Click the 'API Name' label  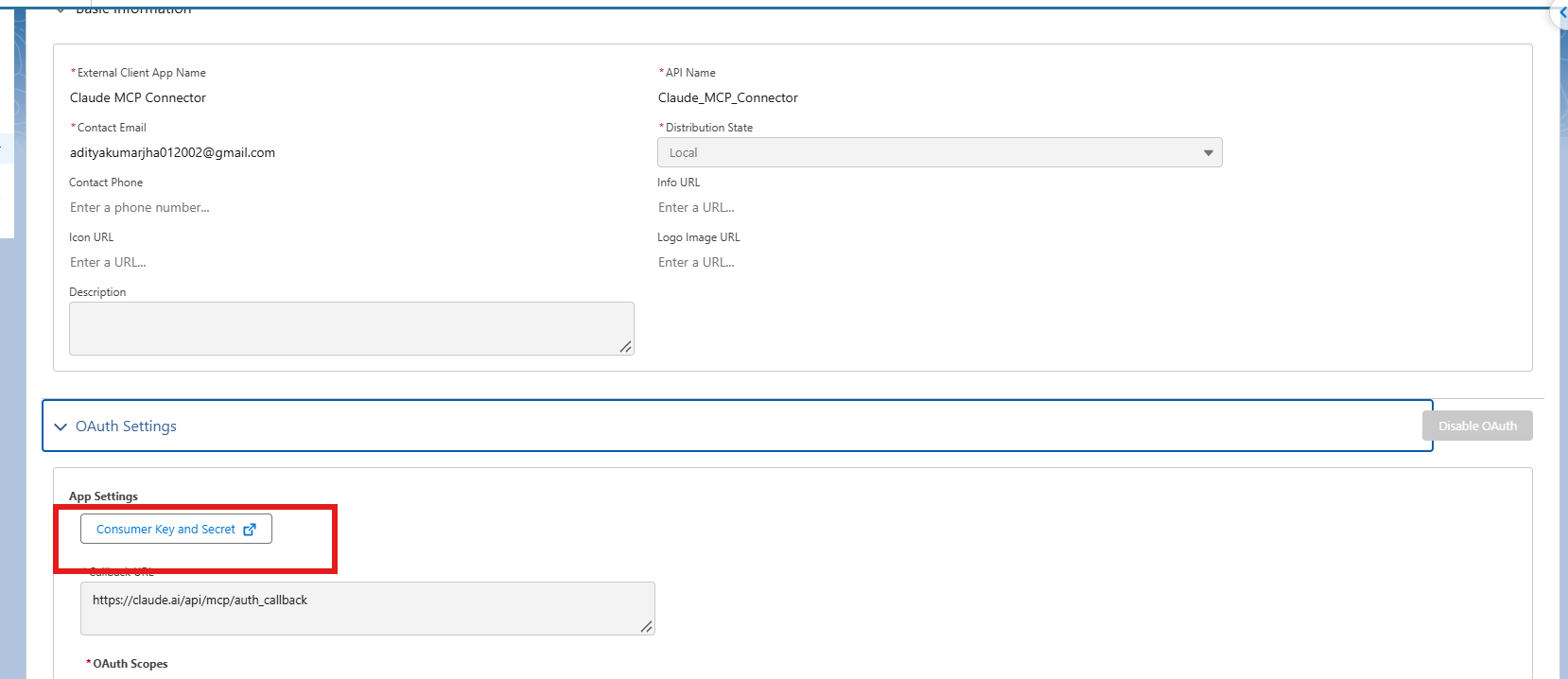click(x=690, y=73)
